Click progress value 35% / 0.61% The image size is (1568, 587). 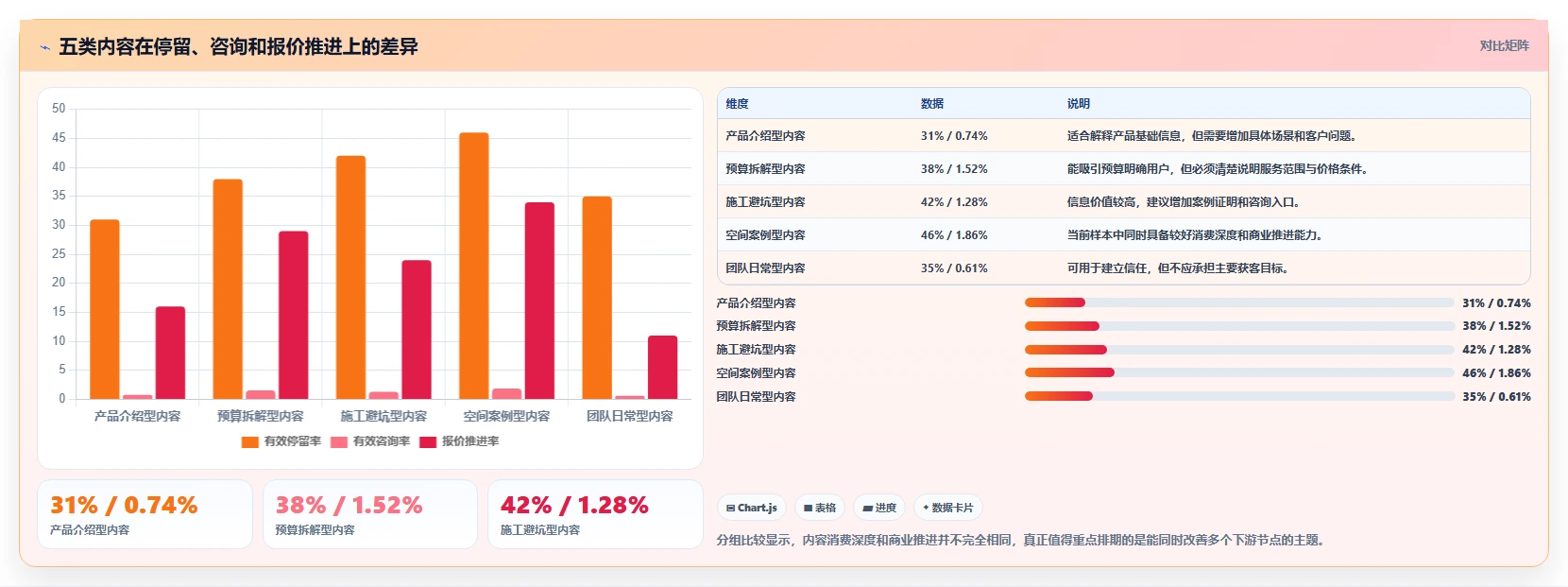click(1496, 397)
